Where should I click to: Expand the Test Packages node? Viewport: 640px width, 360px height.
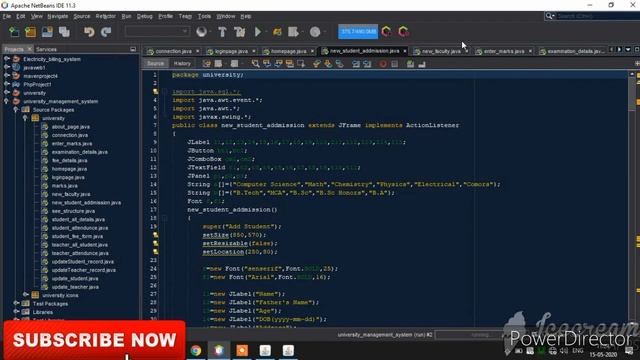click(x=16, y=304)
